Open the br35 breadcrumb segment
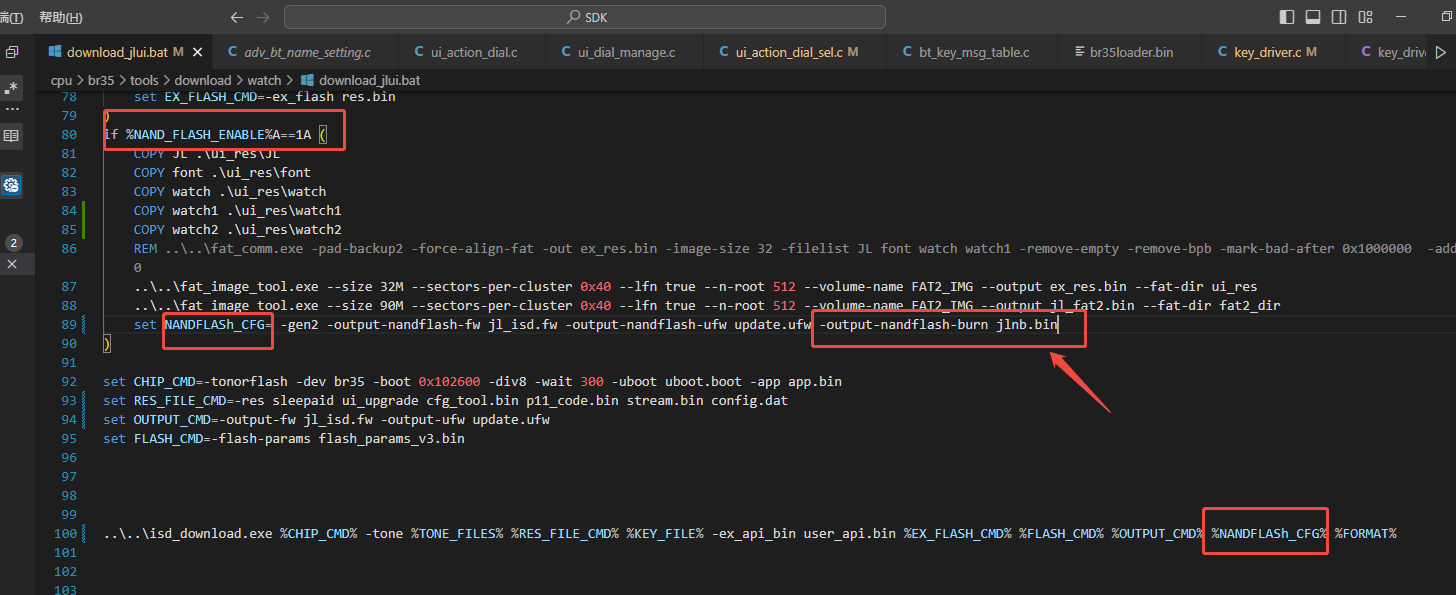The height and width of the screenshot is (595, 1456). [101, 80]
